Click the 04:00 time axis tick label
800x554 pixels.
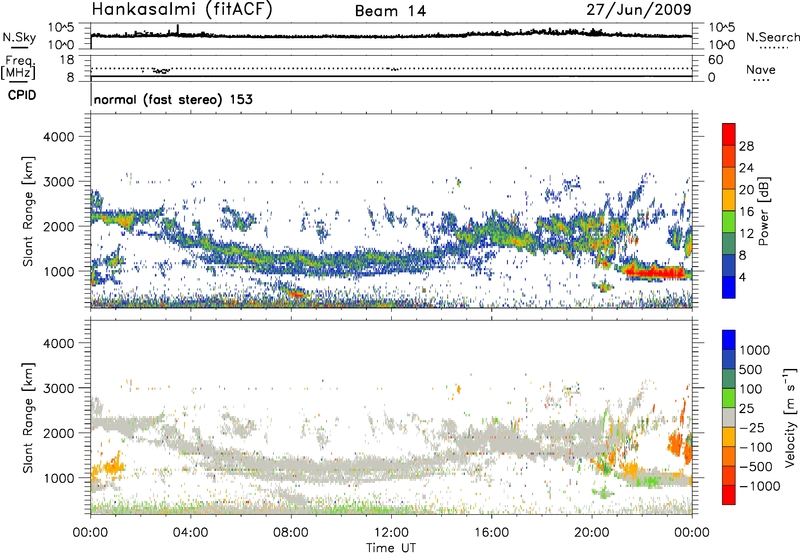pyautogui.click(x=190, y=533)
